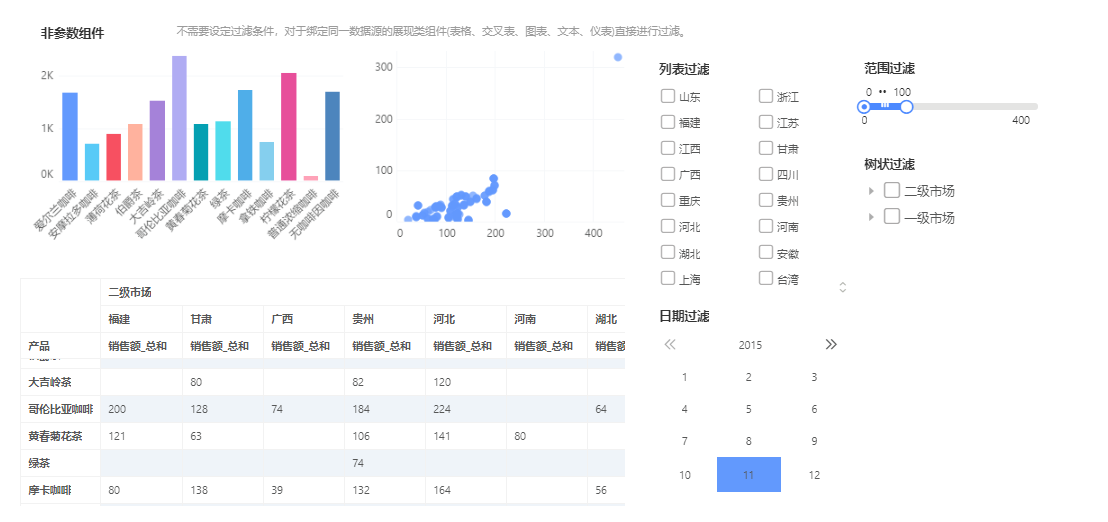Screen dimensions: 1108x522
Task: Click the dark pink 柠檬花茶 bar
Action: pyautogui.click(x=288, y=126)
